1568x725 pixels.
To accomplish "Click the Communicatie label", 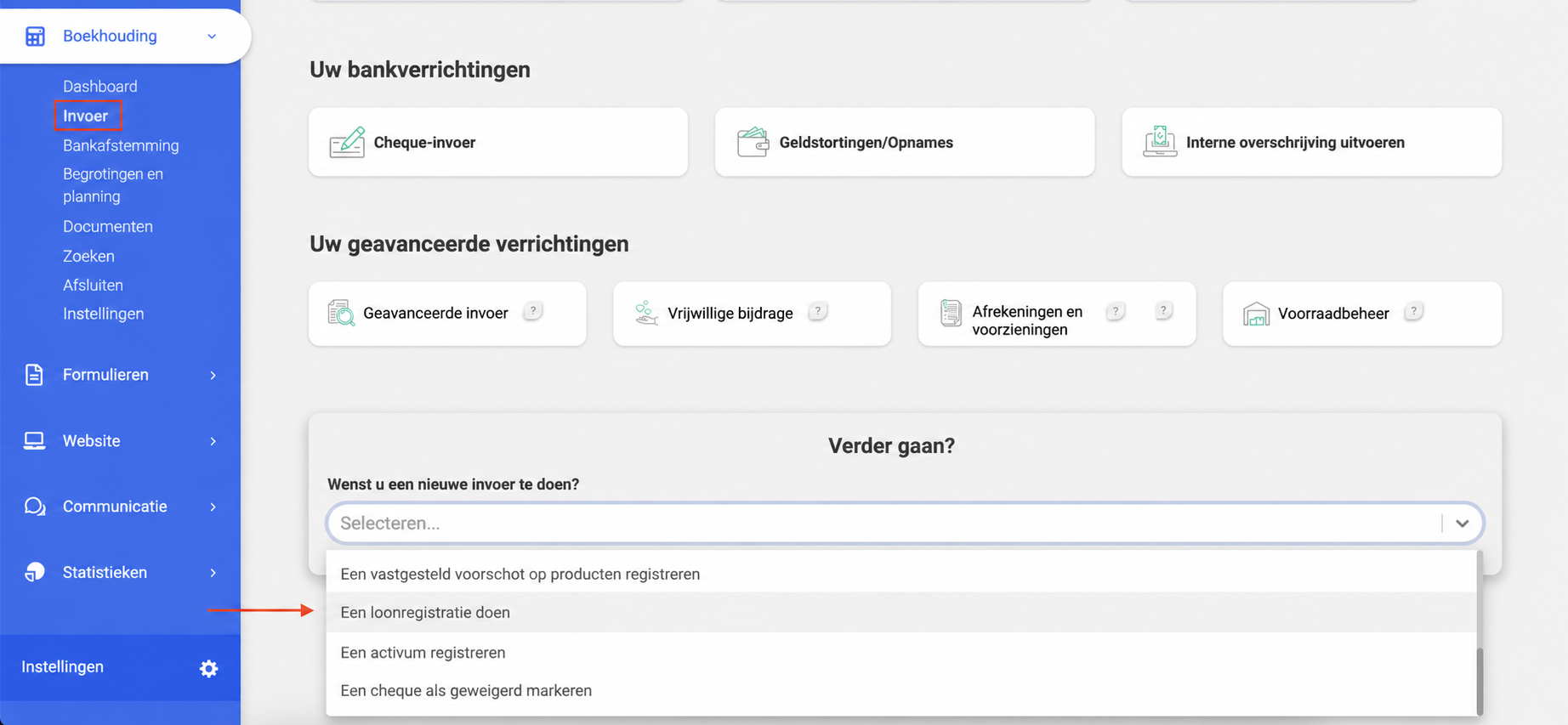I will [x=115, y=507].
